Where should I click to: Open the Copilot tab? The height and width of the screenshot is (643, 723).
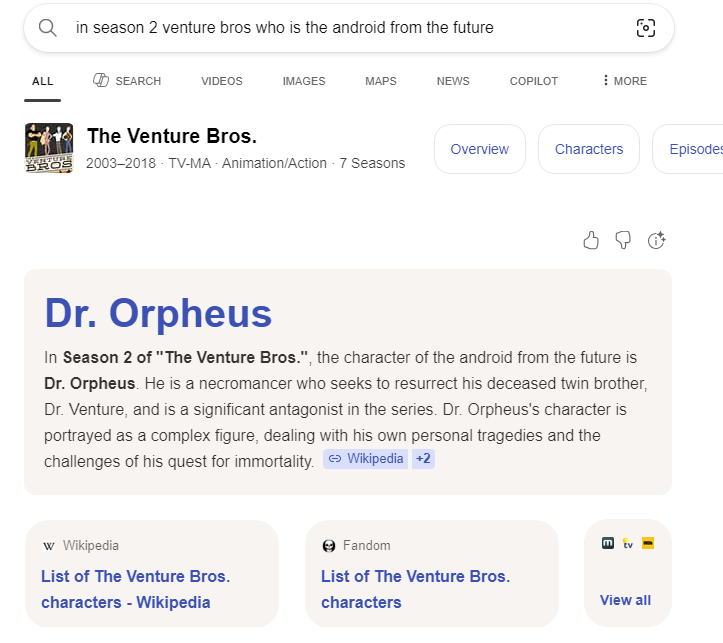coord(534,81)
